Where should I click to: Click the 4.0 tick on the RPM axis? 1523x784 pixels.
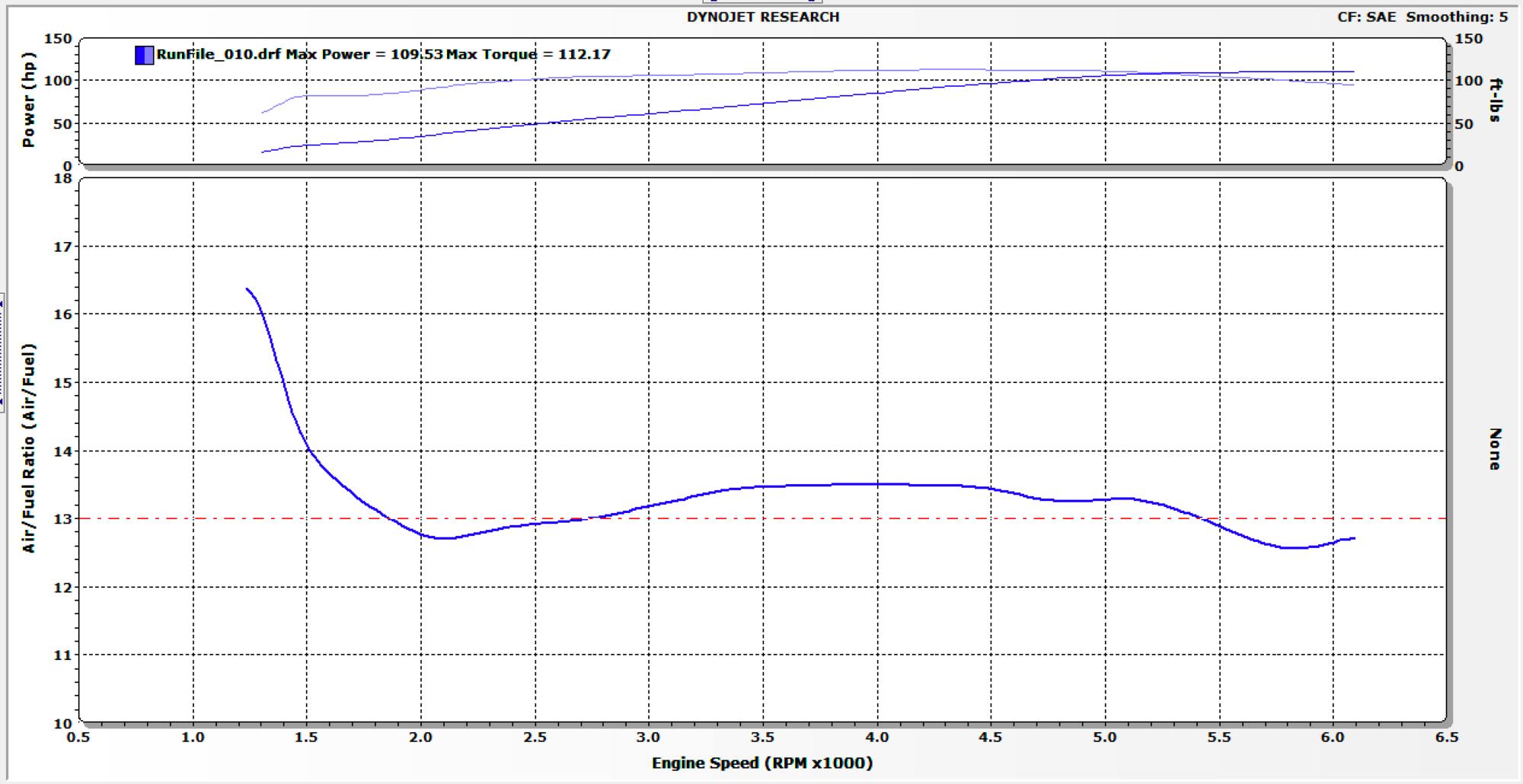pos(876,737)
